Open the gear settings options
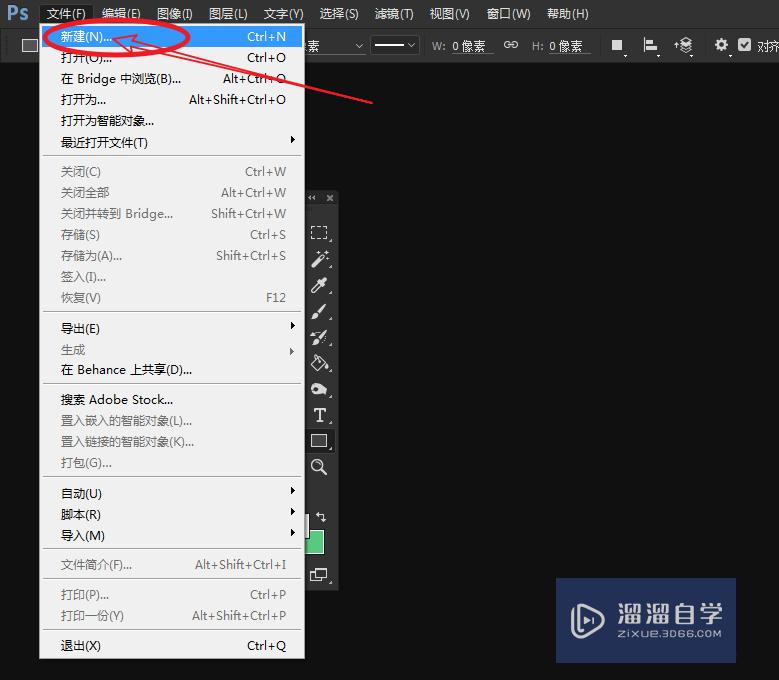Image resolution: width=779 pixels, height=680 pixels. click(721, 45)
